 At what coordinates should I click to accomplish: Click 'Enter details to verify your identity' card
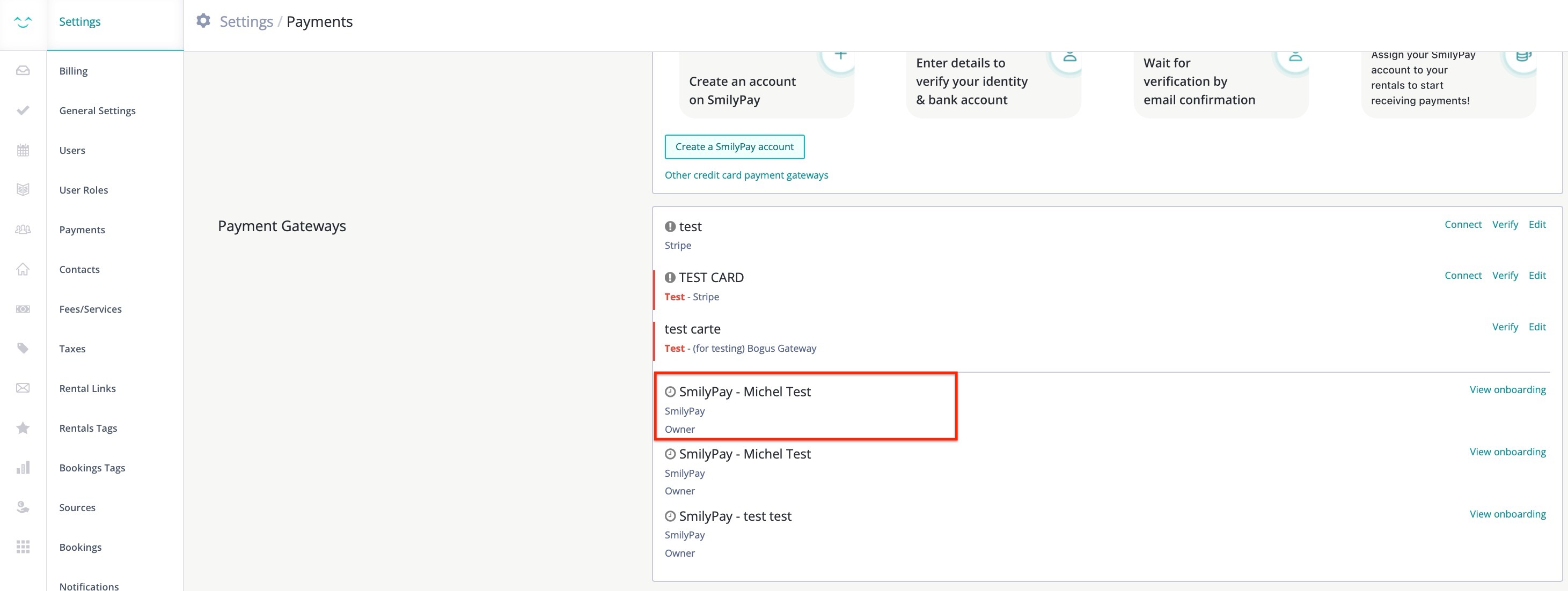[993, 85]
